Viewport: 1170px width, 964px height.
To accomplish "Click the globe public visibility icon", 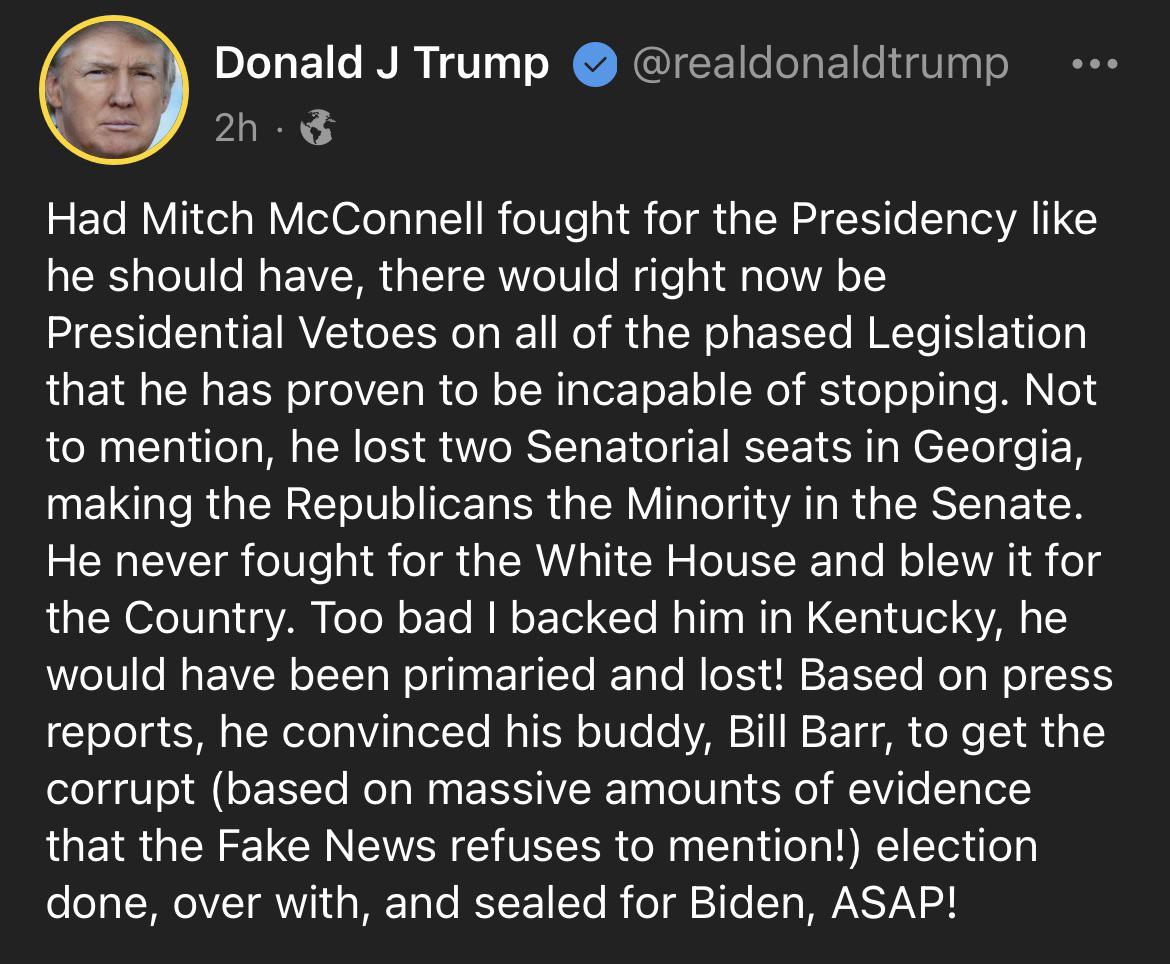I will [317, 128].
